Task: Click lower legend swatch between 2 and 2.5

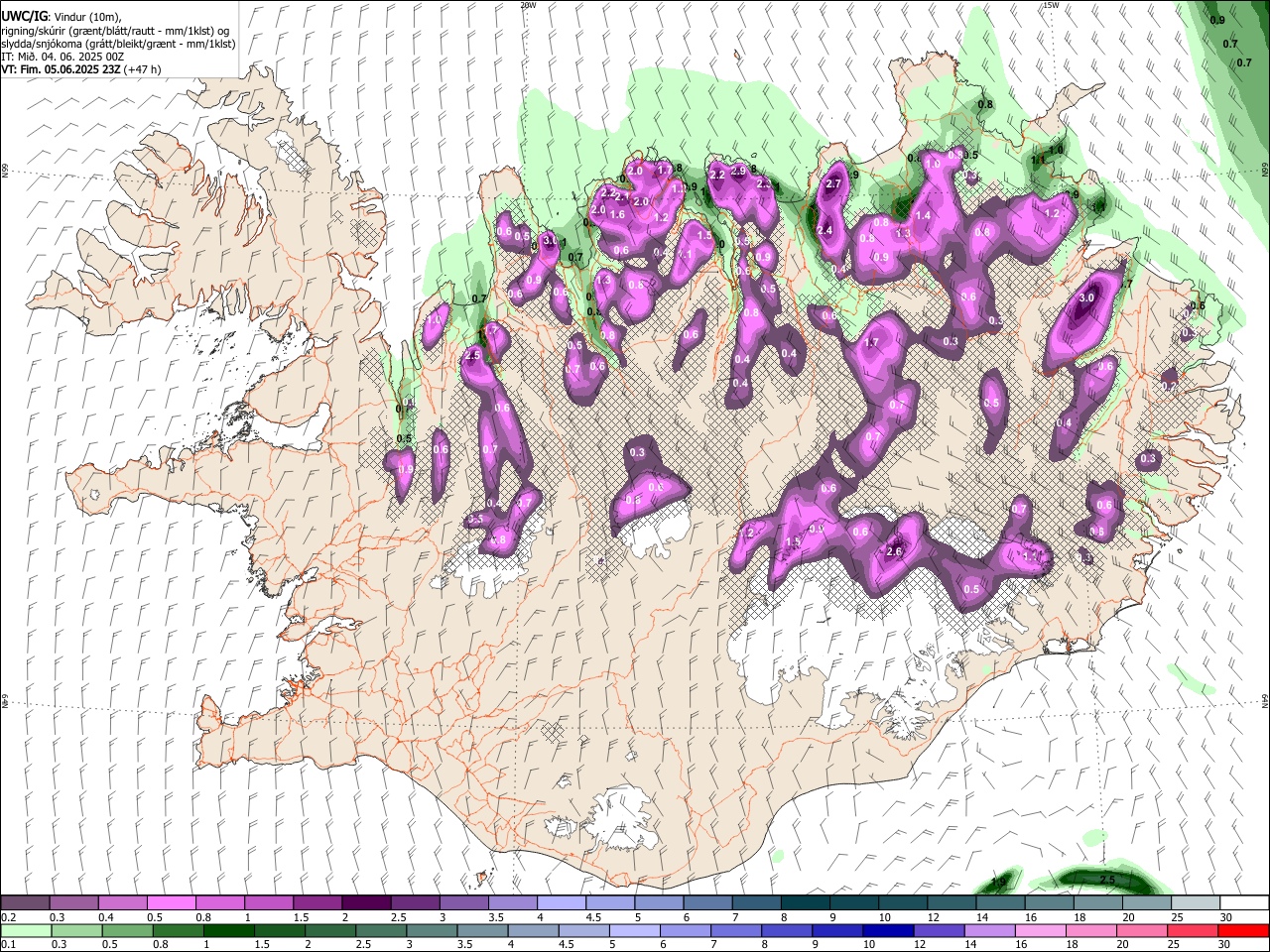Action: (x=329, y=930)
